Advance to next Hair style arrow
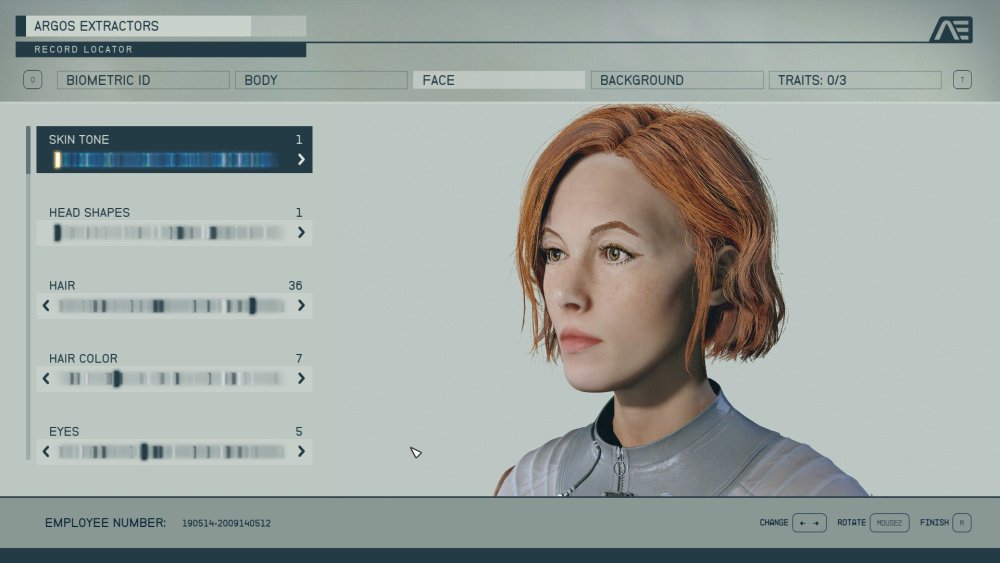1000x563 pixels. click(301, 306)
